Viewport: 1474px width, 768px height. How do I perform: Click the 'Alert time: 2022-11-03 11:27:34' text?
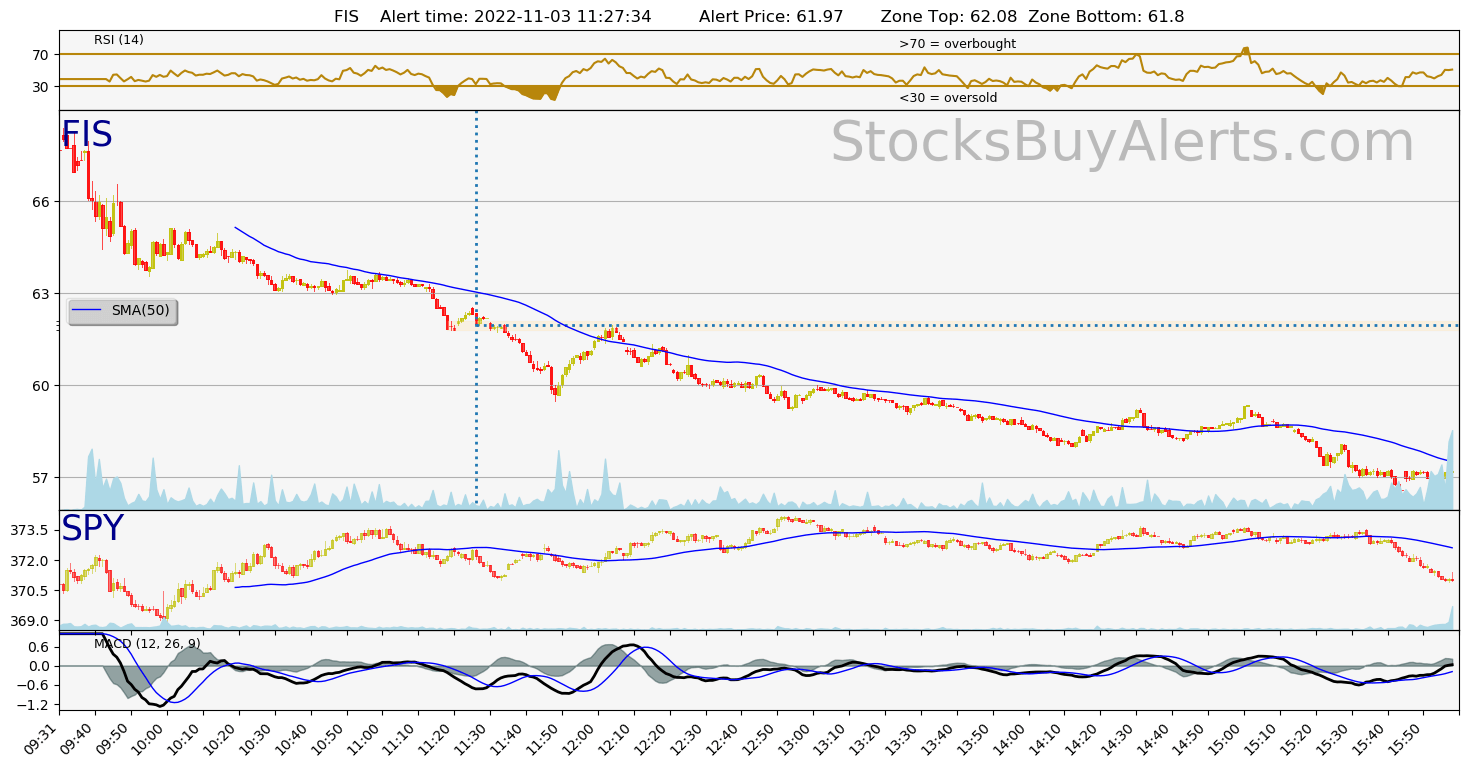pyautogui.click(x=516, y=16)
